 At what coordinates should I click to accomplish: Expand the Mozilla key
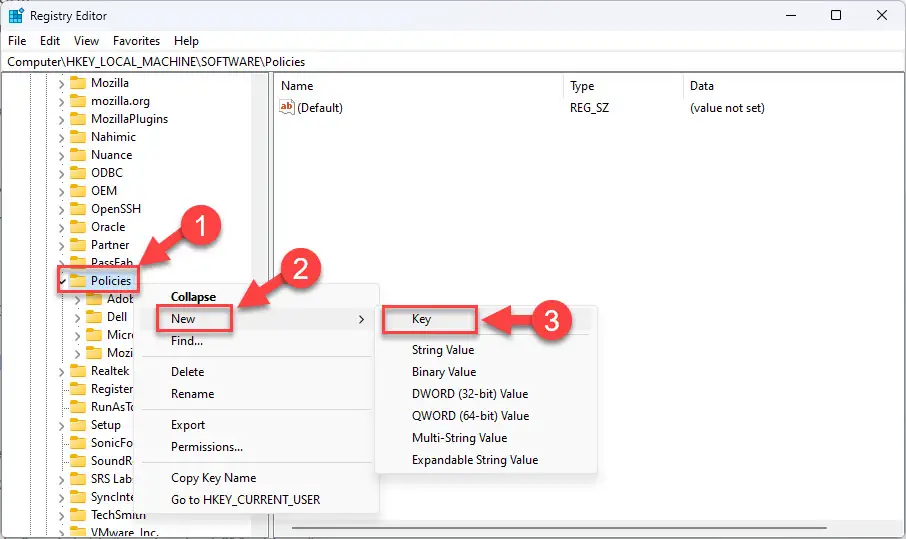click(x=61, y=84)
